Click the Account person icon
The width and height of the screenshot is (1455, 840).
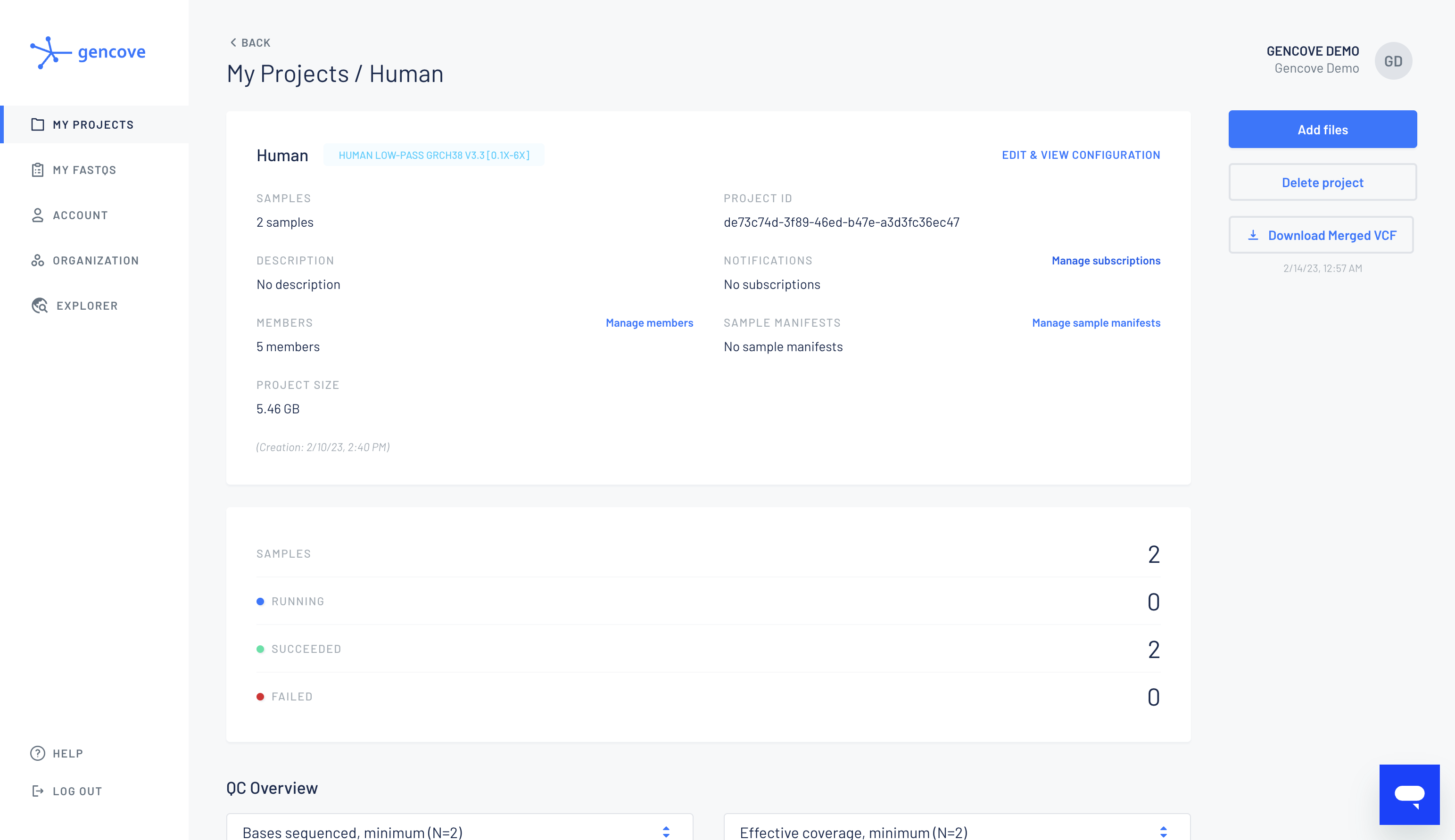(x=38, y=215)
